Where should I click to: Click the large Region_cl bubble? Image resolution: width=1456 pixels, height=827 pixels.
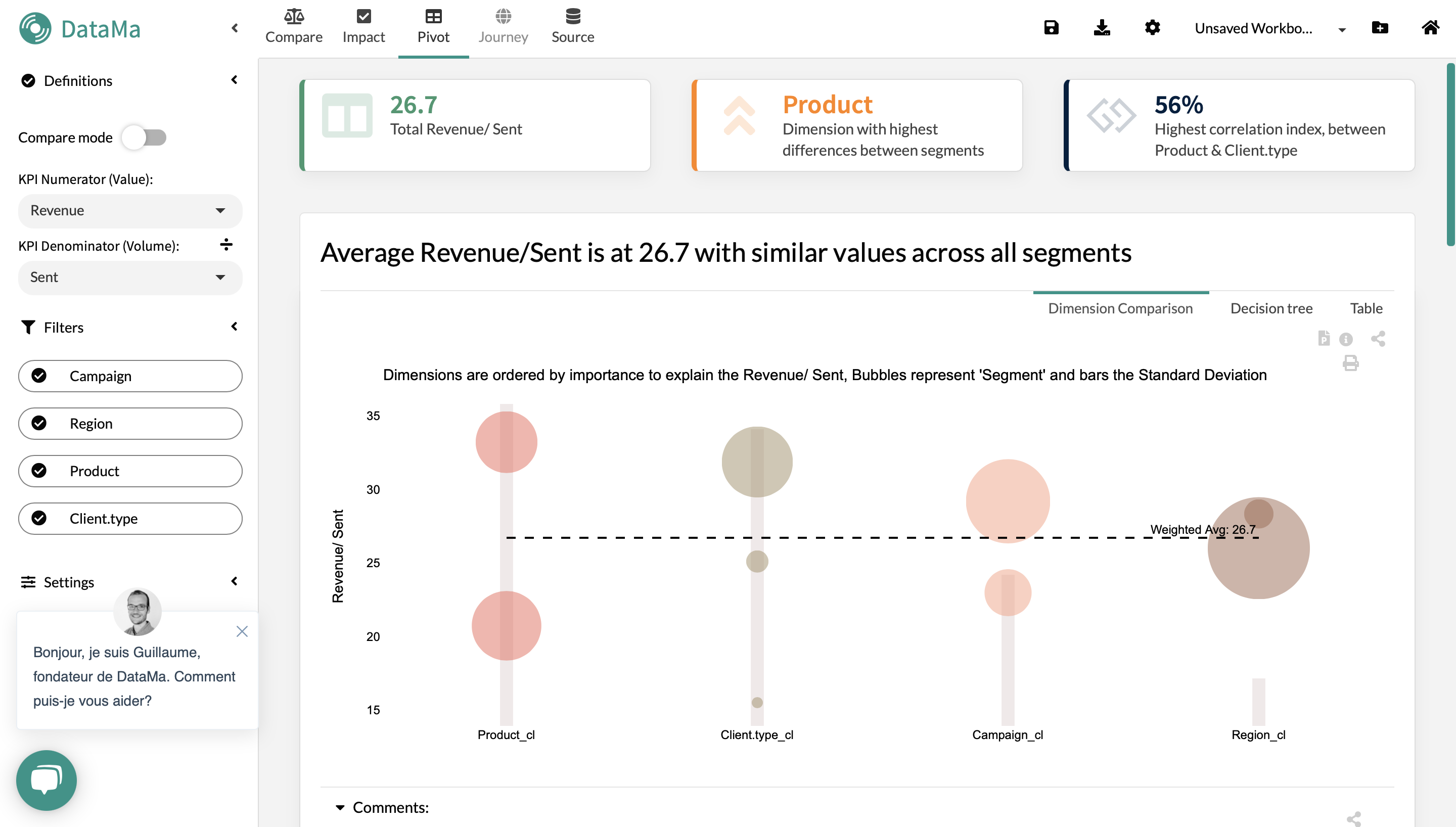(x=1259, y=548)
